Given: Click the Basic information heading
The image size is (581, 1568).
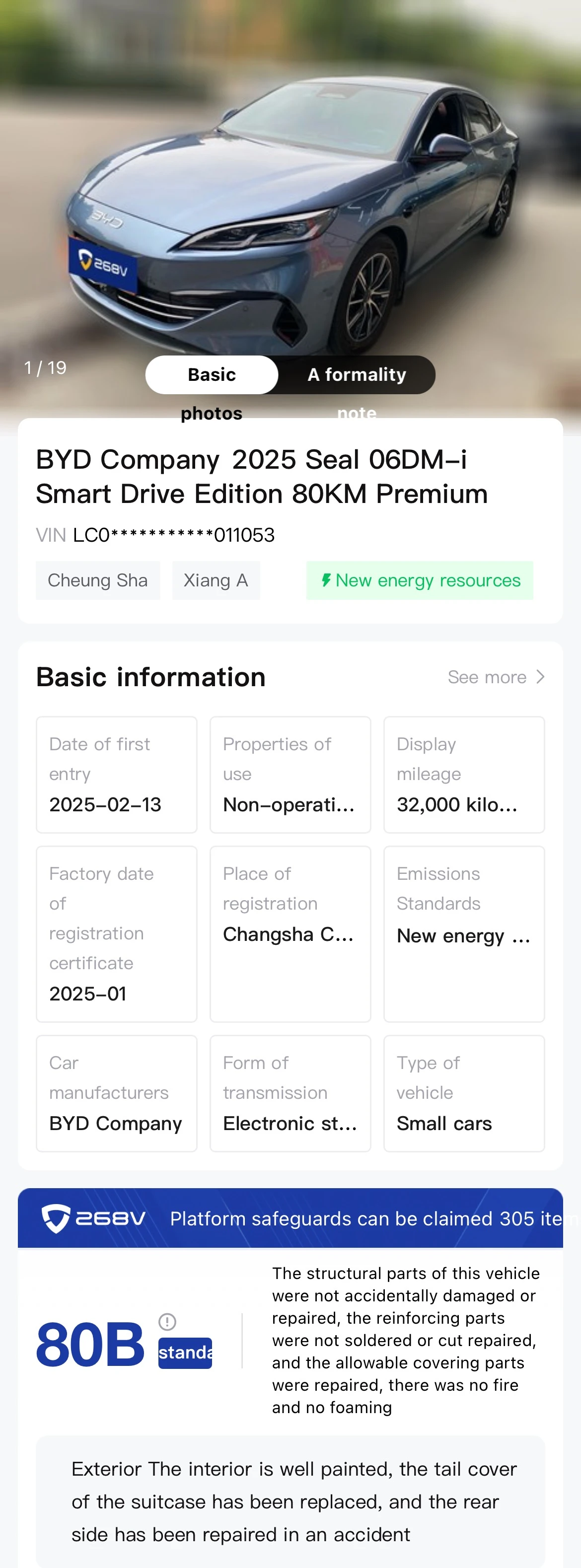Looking at the screenshot, I should (x=151, y=677).
